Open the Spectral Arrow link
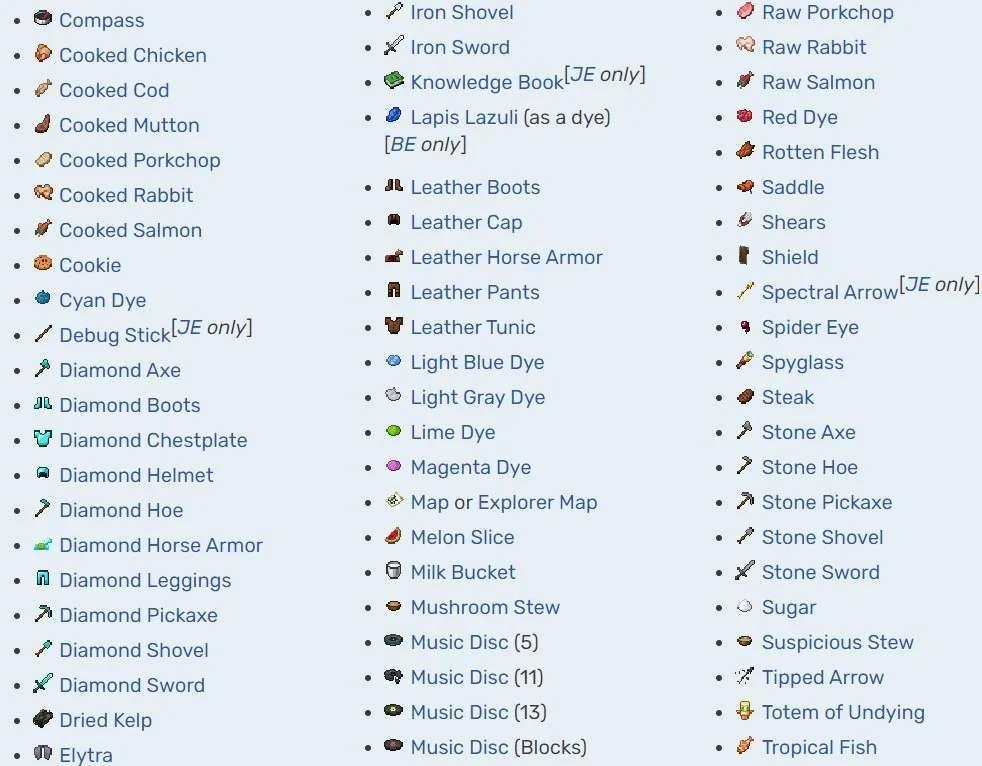Image resolution: width=982 pixels, height=766 pixels. click(x=829, y=293)
